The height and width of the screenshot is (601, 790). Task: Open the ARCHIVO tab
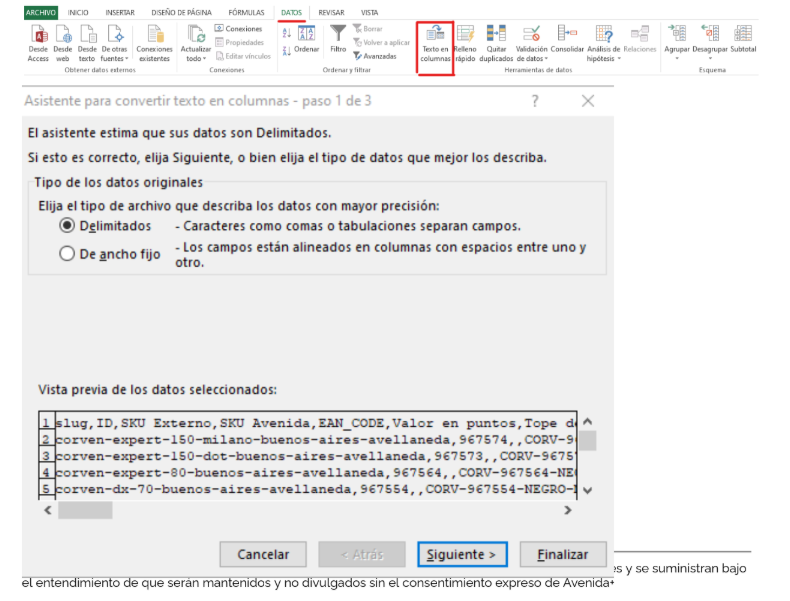[41, 12]
